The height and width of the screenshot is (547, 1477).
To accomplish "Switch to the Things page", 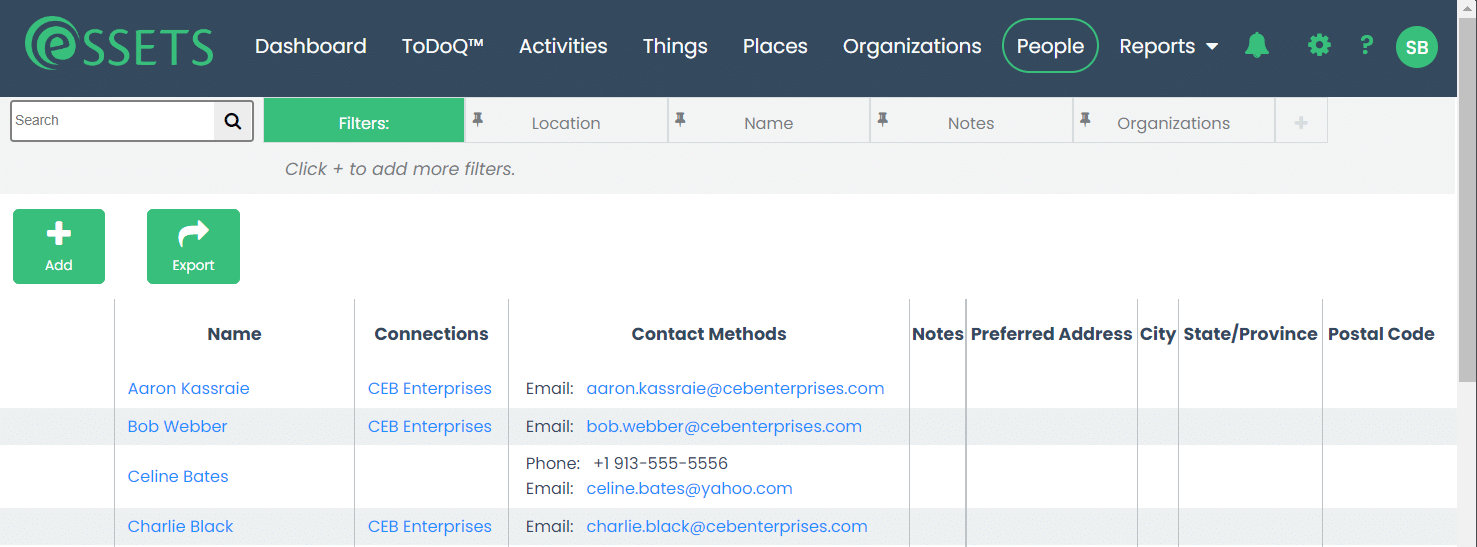I will coord(675,46).
